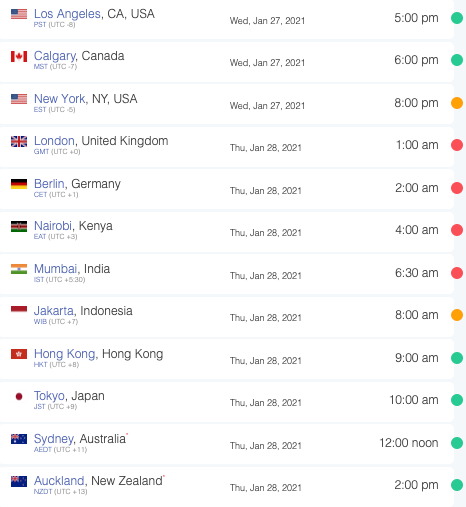Viewport: 466px width, 507px height.
Task: Click the orange status dot for New York
Action: (457, 103)
